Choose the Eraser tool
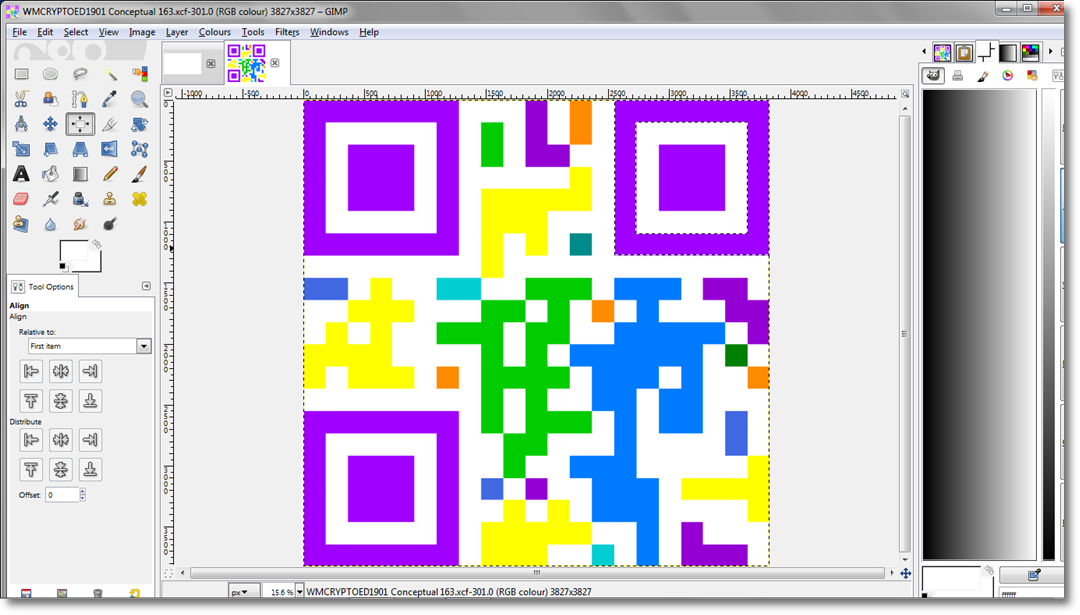The height and width of the screenshot is (615, 1080). 21,199
